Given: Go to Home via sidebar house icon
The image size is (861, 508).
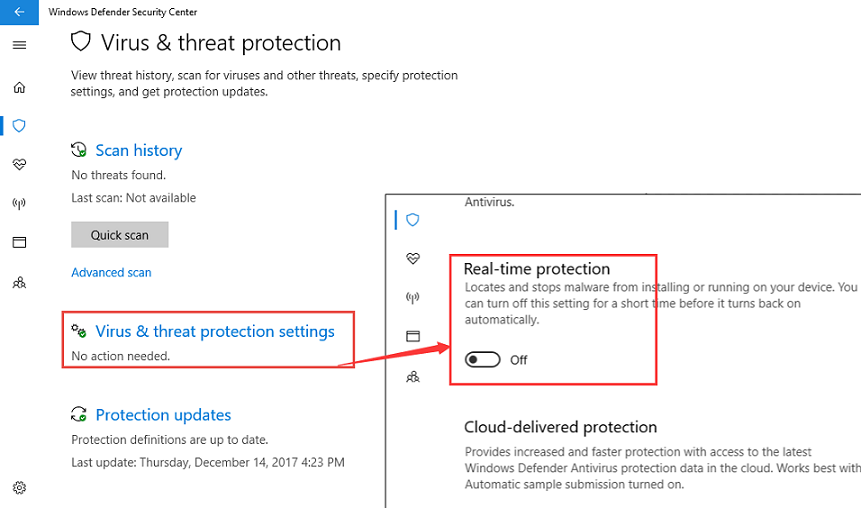Looking at the screenshot, I should [19, 87].
